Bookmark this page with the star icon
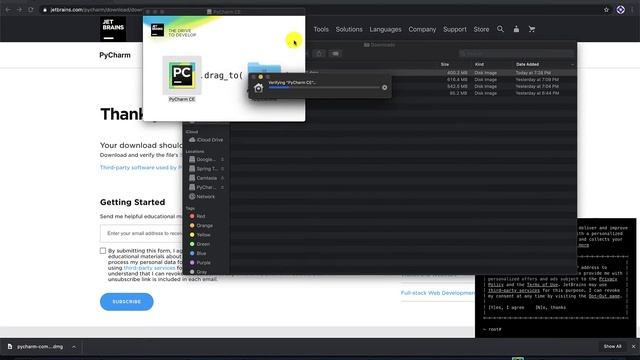The height and width of the screenshot is (360, 640). (607, 10)
